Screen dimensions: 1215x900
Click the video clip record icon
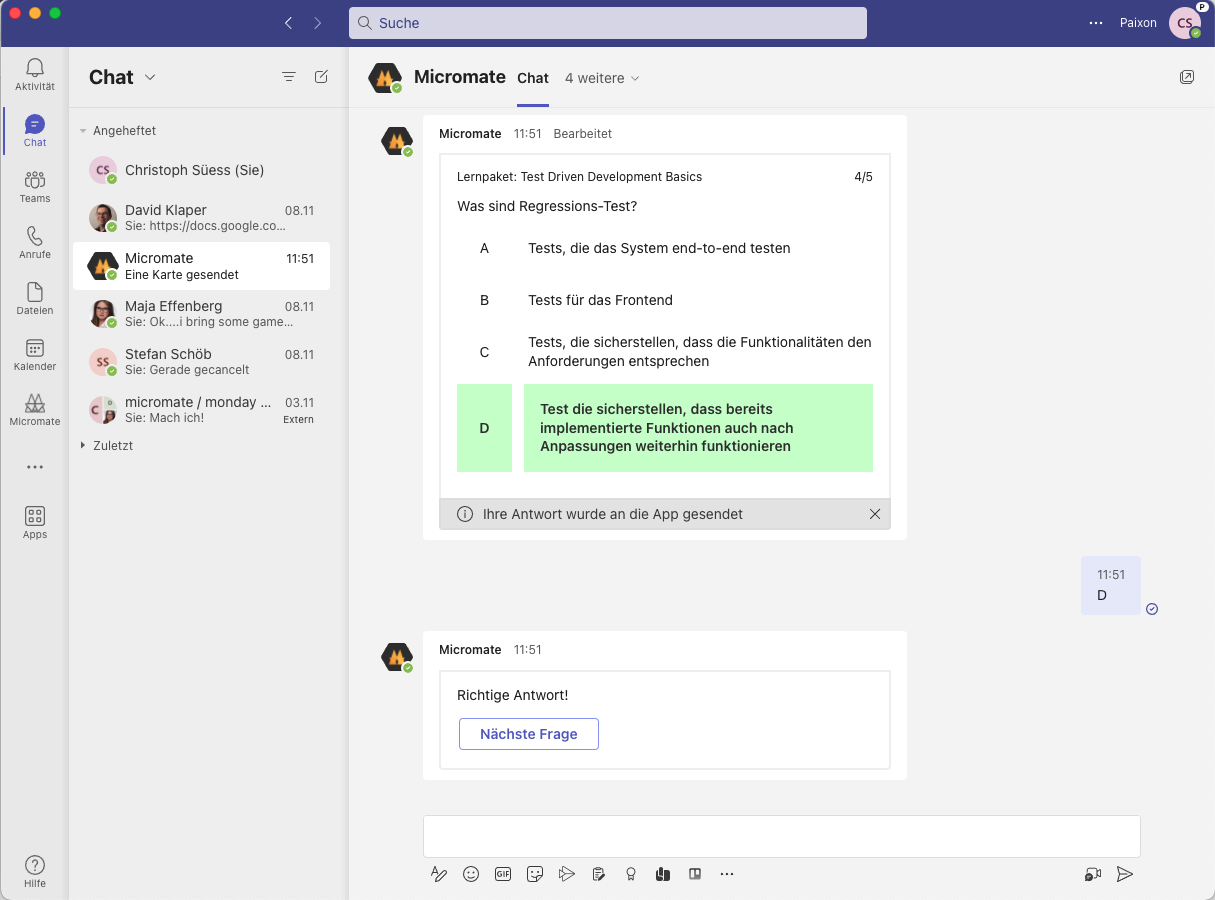point(1093,874)
